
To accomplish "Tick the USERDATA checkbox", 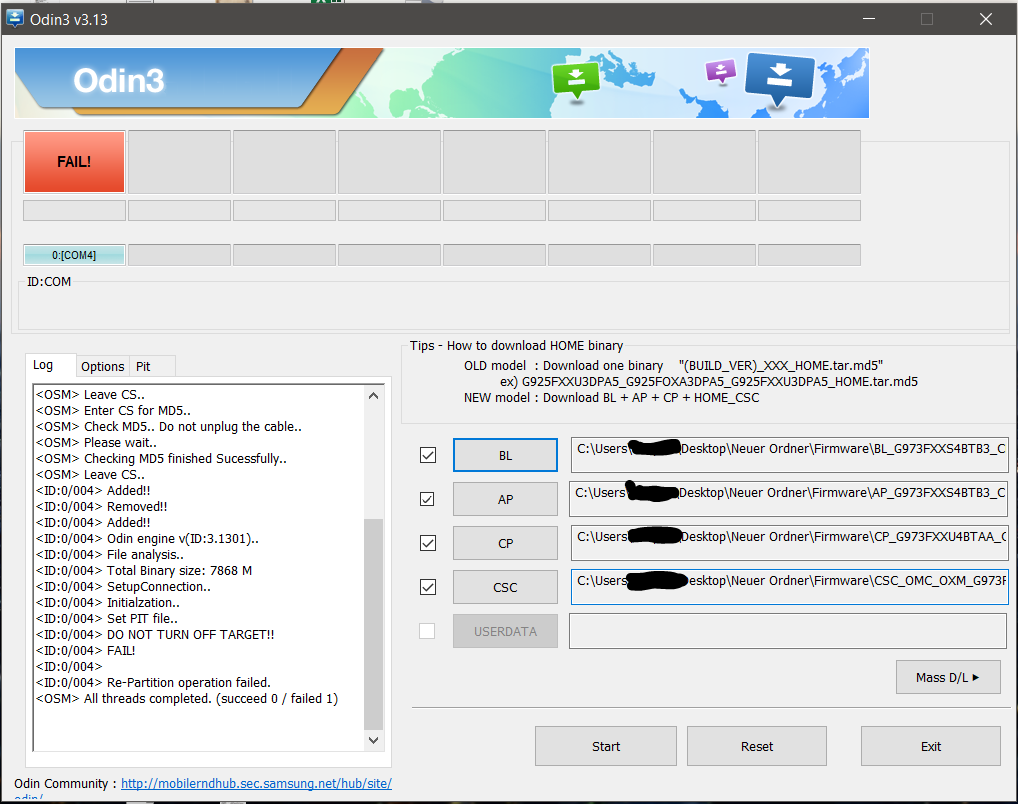I will (427, 631).
